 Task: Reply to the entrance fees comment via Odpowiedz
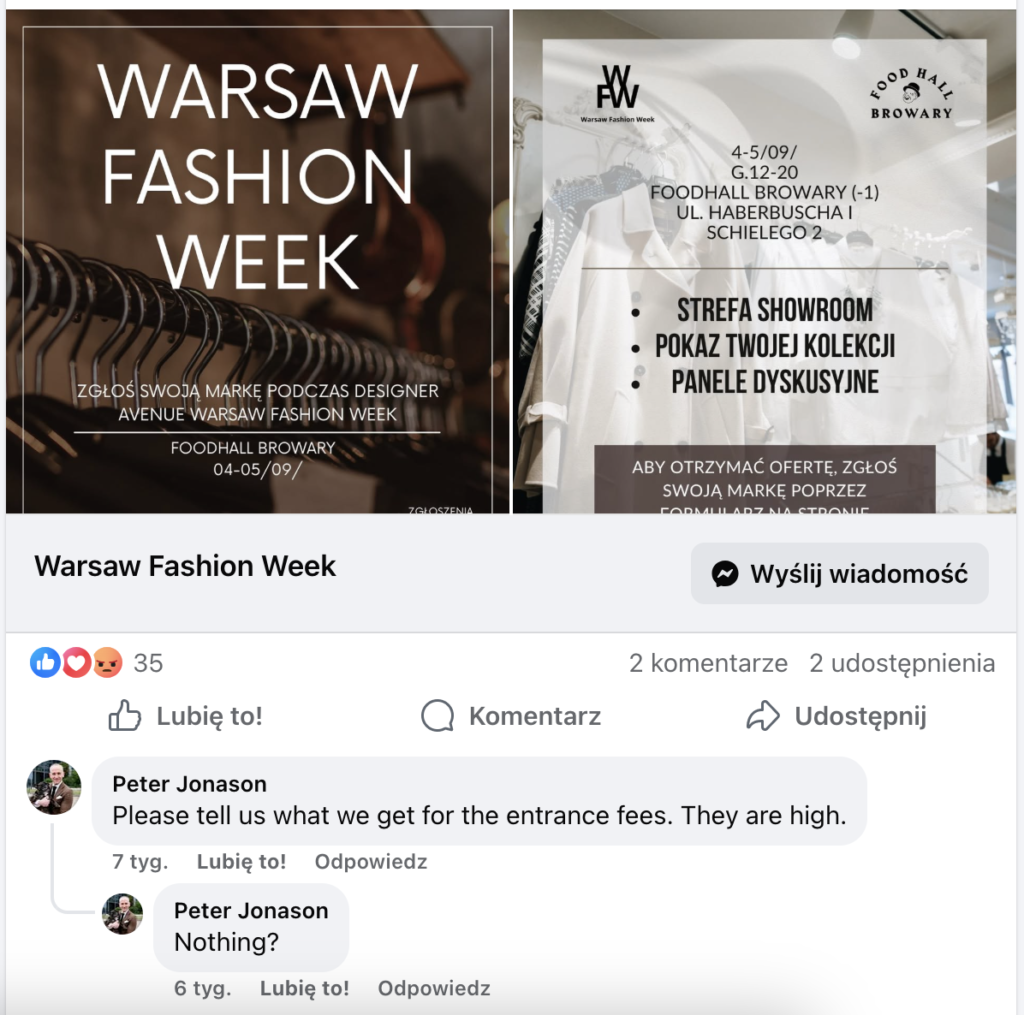click(371, 862)
